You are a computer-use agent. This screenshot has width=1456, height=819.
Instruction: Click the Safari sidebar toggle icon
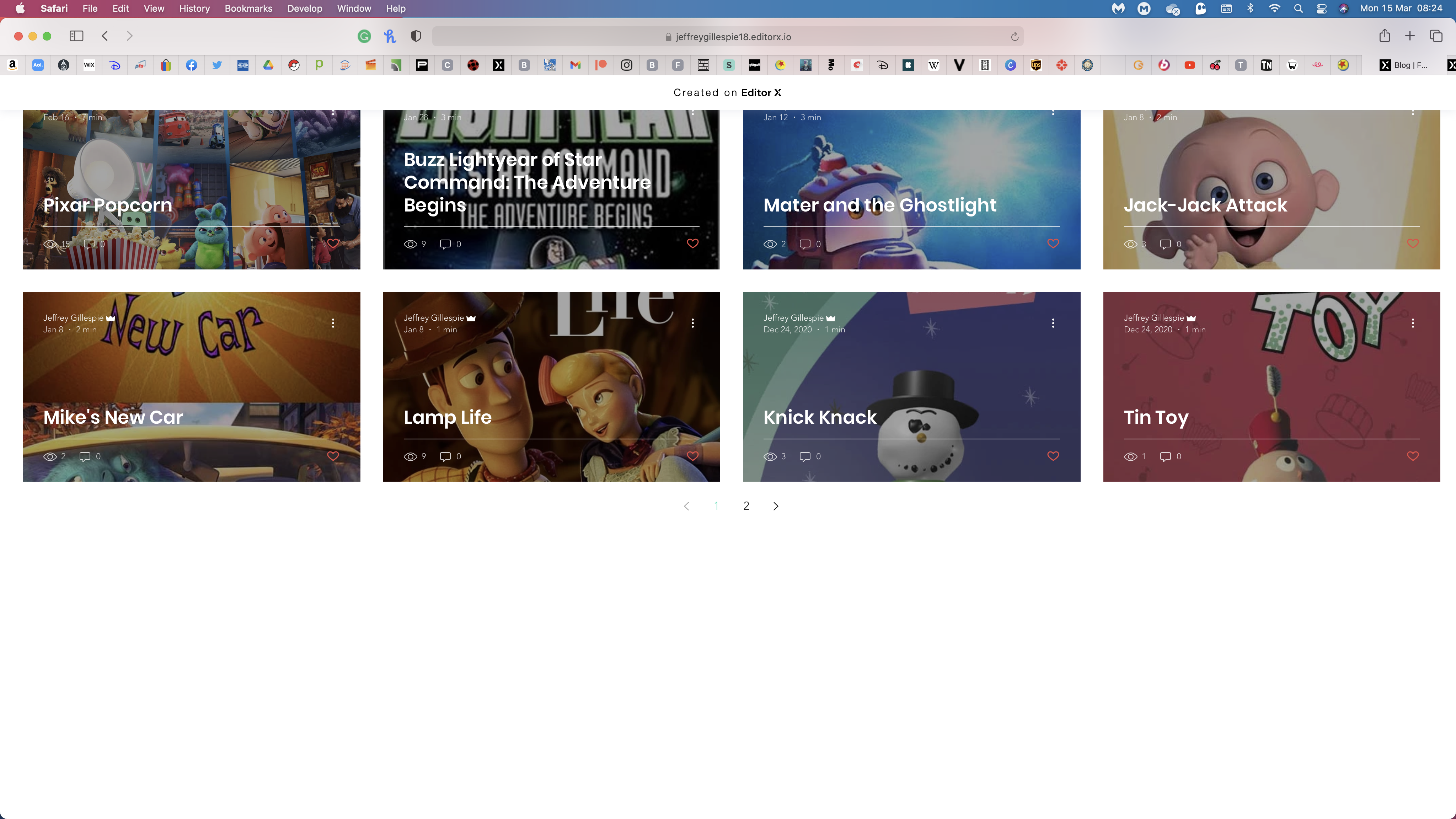click(x=76, y=36)
